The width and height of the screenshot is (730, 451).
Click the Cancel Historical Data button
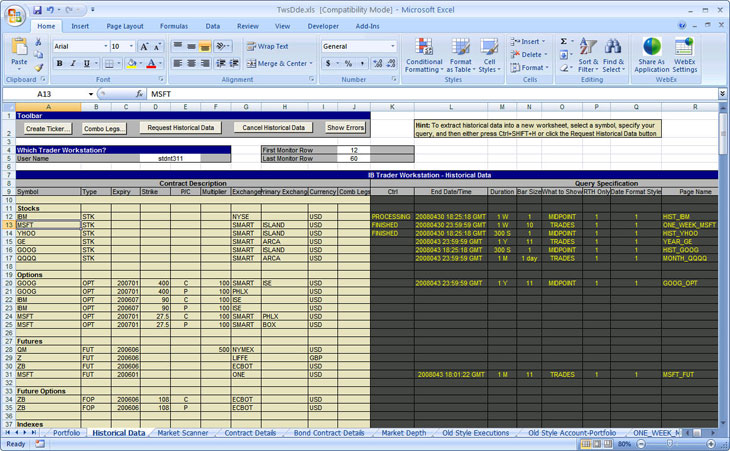coord(273,128)
